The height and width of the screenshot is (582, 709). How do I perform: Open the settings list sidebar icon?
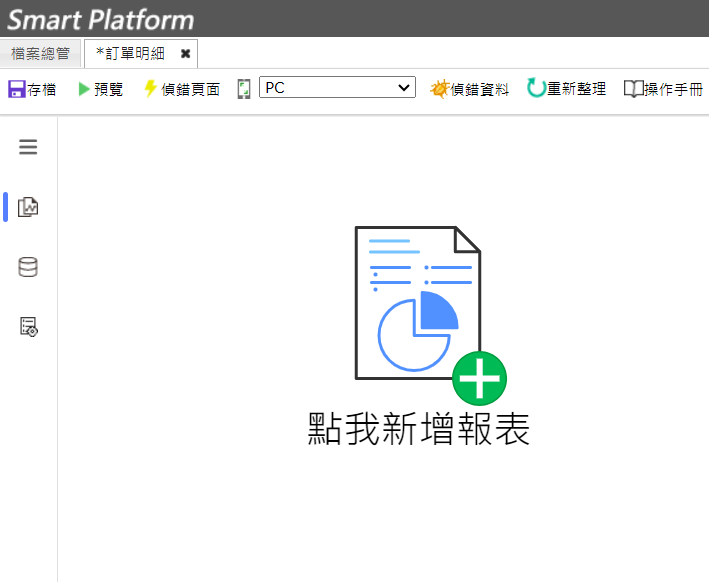pos(29,326)
